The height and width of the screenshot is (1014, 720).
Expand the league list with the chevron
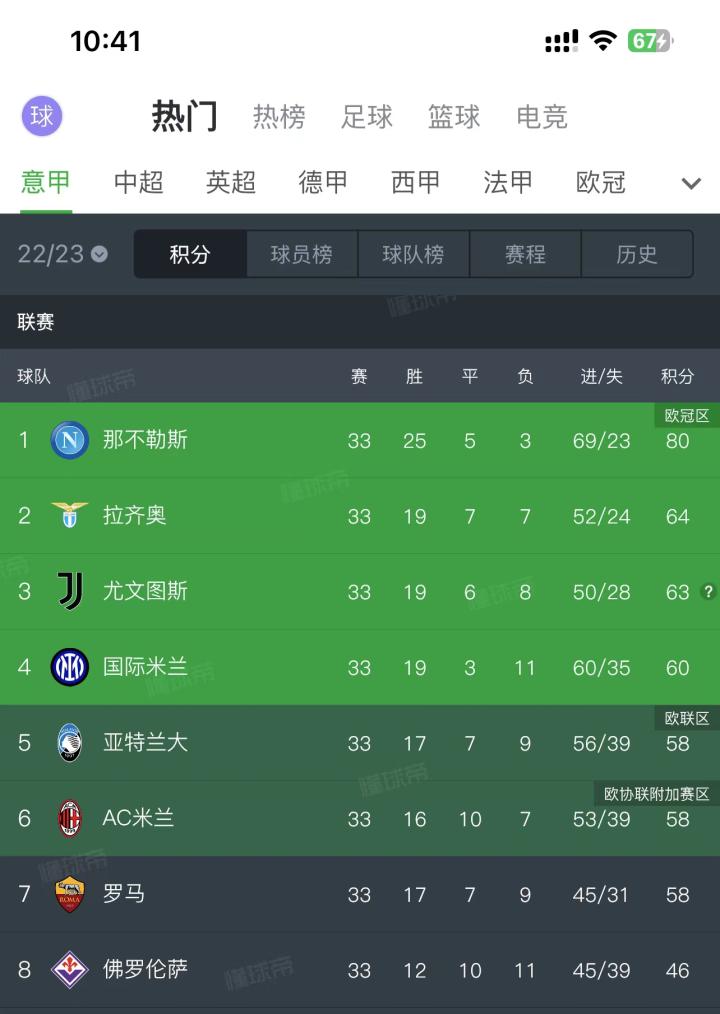point(690,184)
